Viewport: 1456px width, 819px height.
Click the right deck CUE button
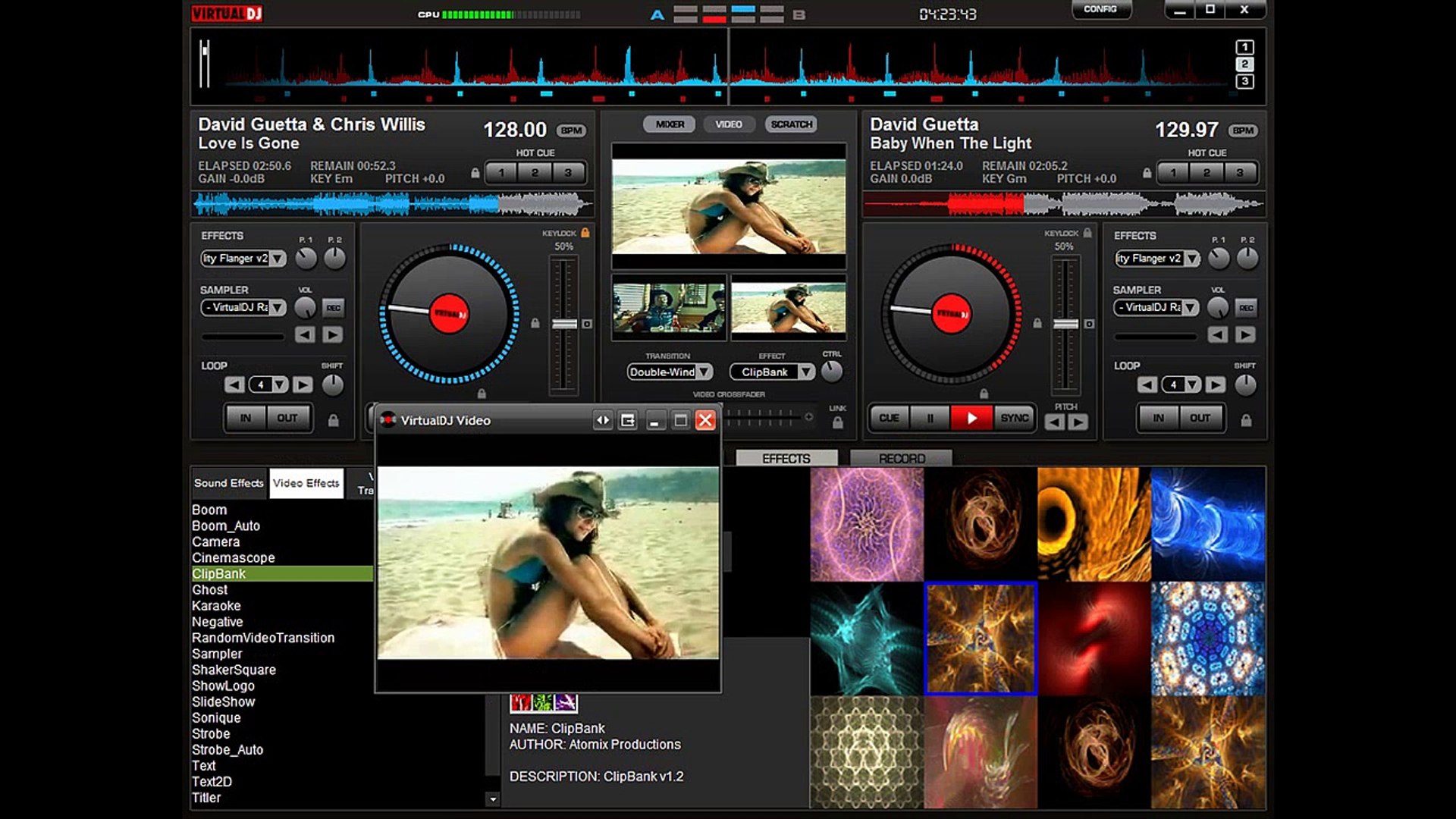889,418
